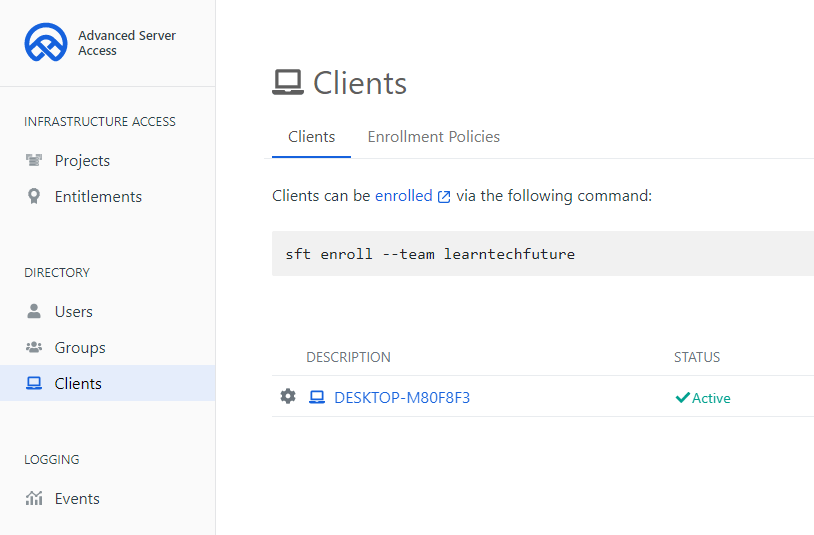814x535 pixels.
Task: Click the laptop icon beside DESKTOP-M80F8F3
Action: coord(317,397)
